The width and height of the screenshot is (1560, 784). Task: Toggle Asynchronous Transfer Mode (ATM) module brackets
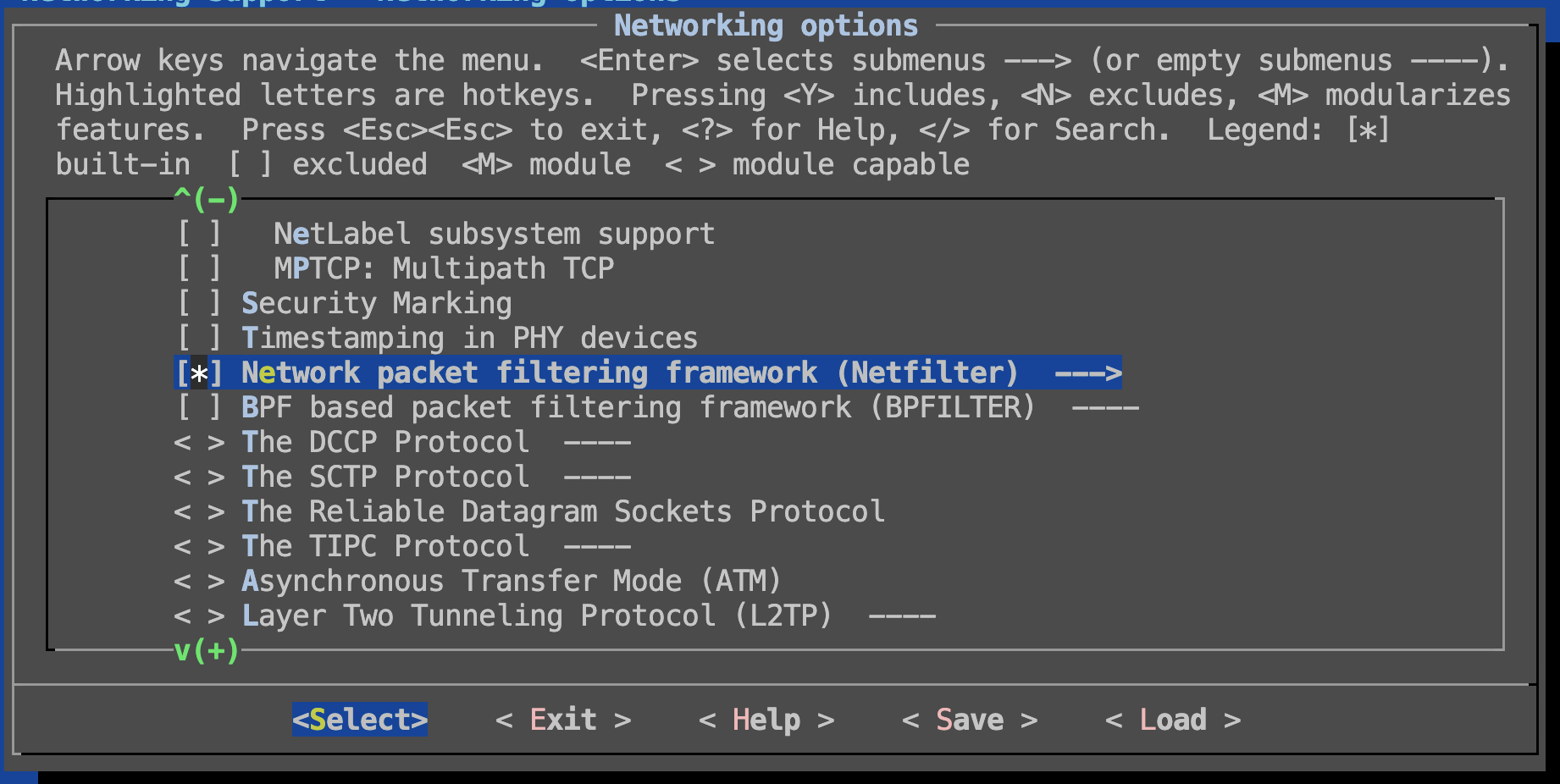[x=199, y=582]
